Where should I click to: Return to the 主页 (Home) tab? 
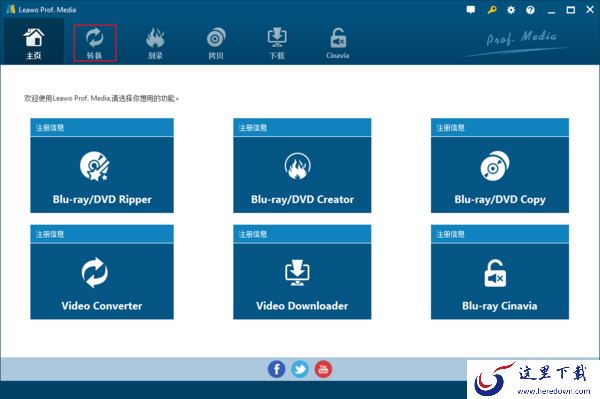pyautogui.click(x=34, y=43)
